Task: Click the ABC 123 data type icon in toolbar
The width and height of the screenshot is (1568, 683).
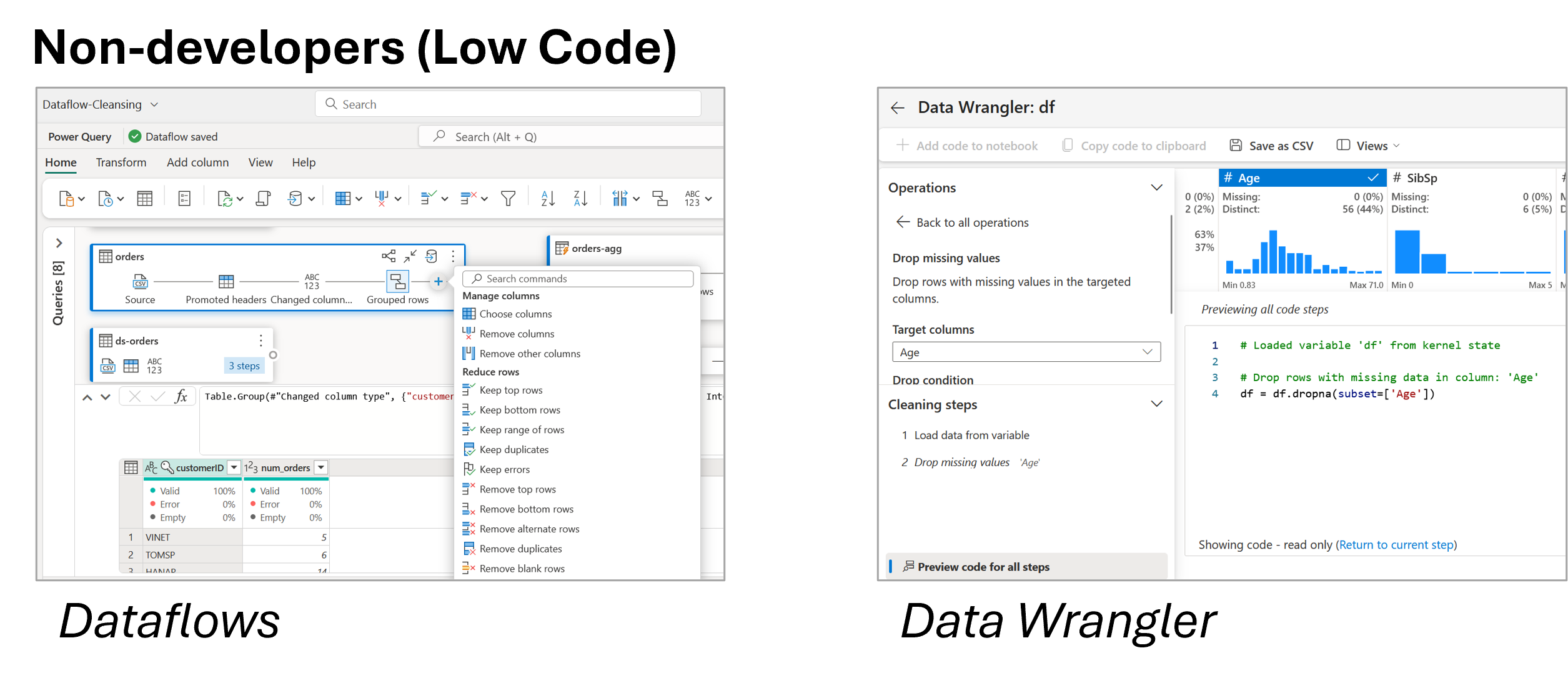Action: coord(692,199)
